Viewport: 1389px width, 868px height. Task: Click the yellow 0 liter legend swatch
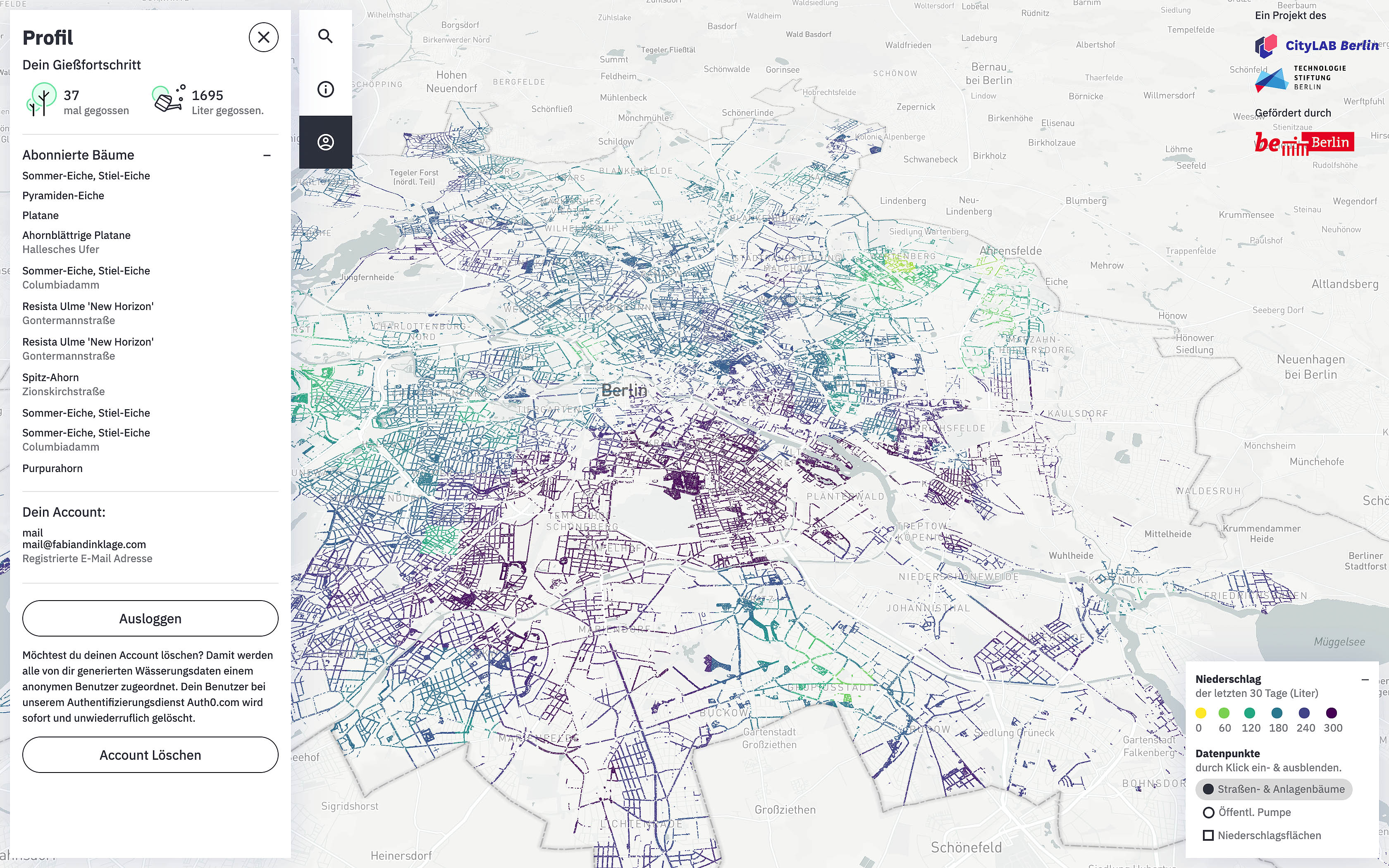pos(1200,713)
